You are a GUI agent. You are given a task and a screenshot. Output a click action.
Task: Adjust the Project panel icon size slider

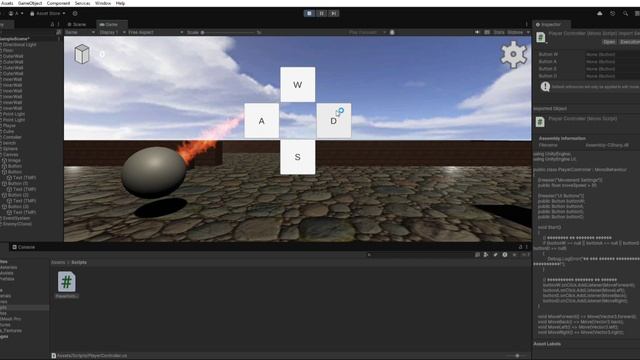(516, 356)
